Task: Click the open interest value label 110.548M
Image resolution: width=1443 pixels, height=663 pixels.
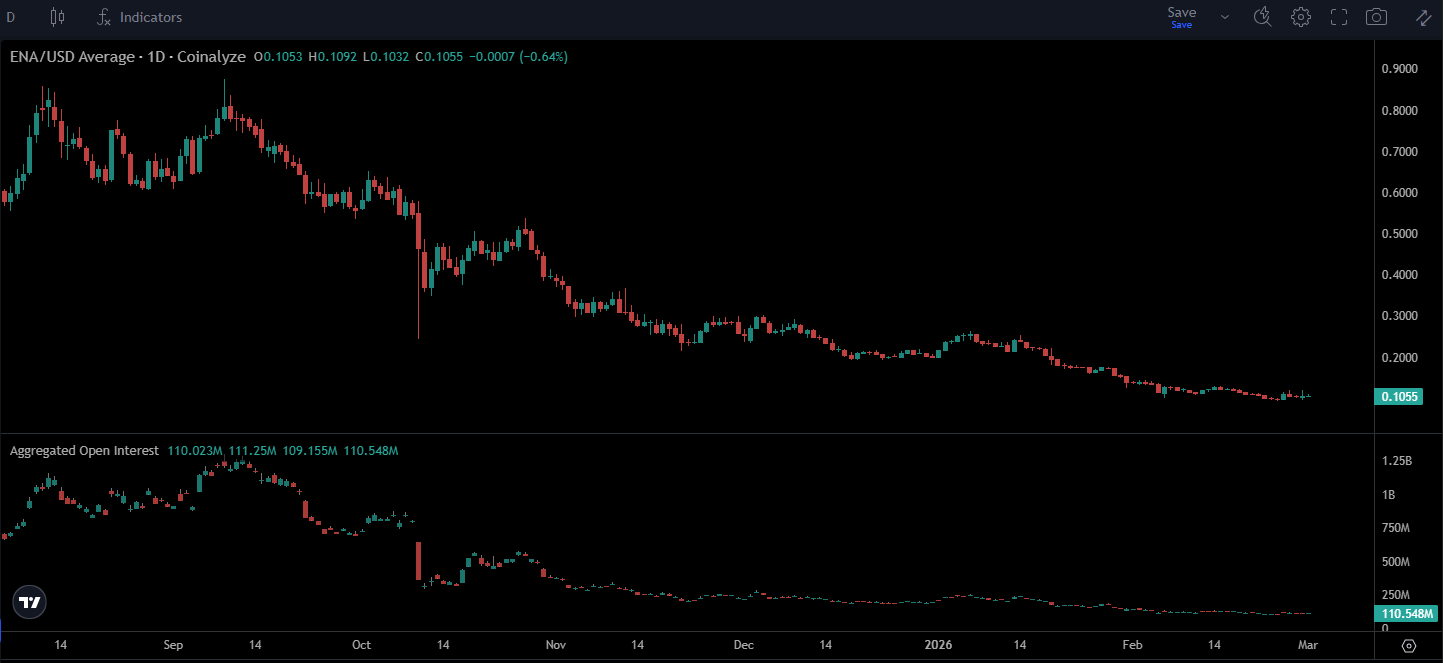Action: tap(1405, 613)
